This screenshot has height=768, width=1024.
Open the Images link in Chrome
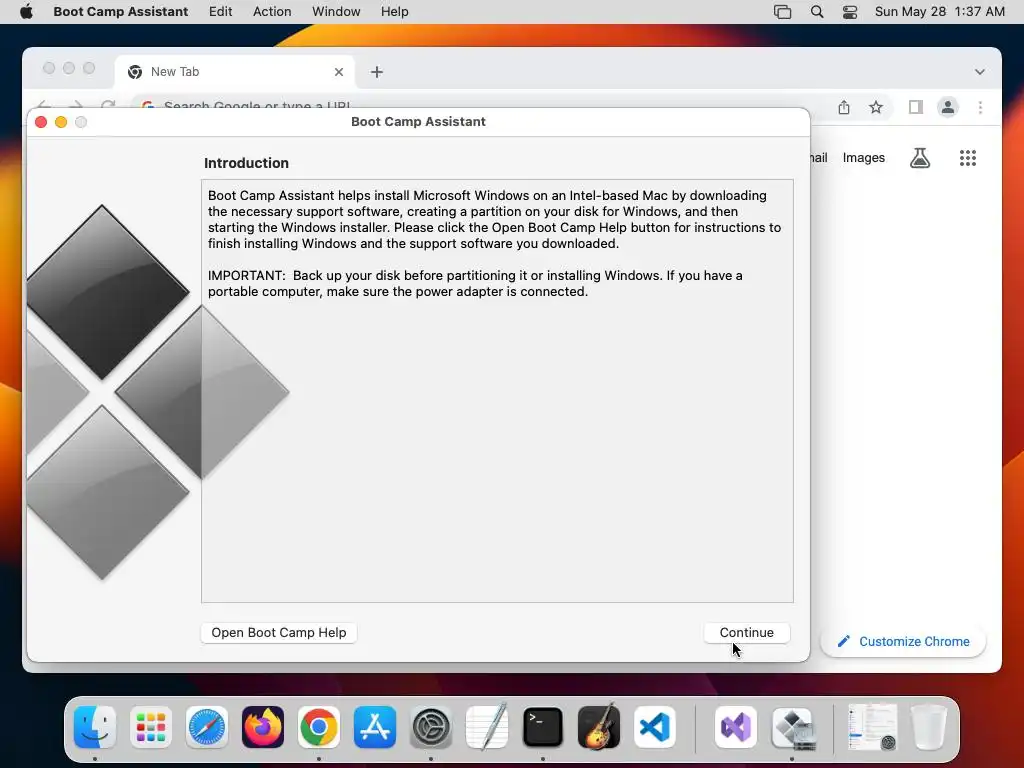click(x=863, y=157)
